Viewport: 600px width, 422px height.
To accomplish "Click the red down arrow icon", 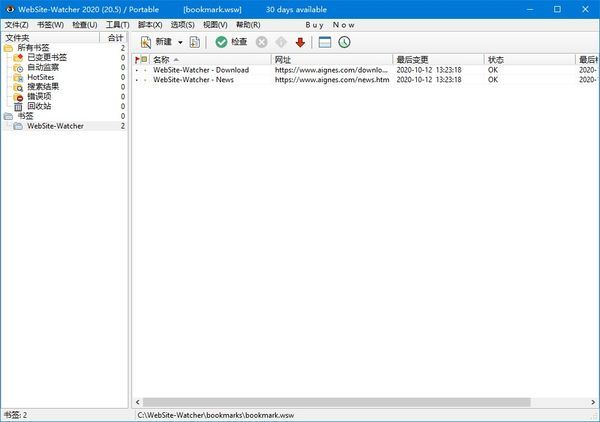I will coord(300,42).
